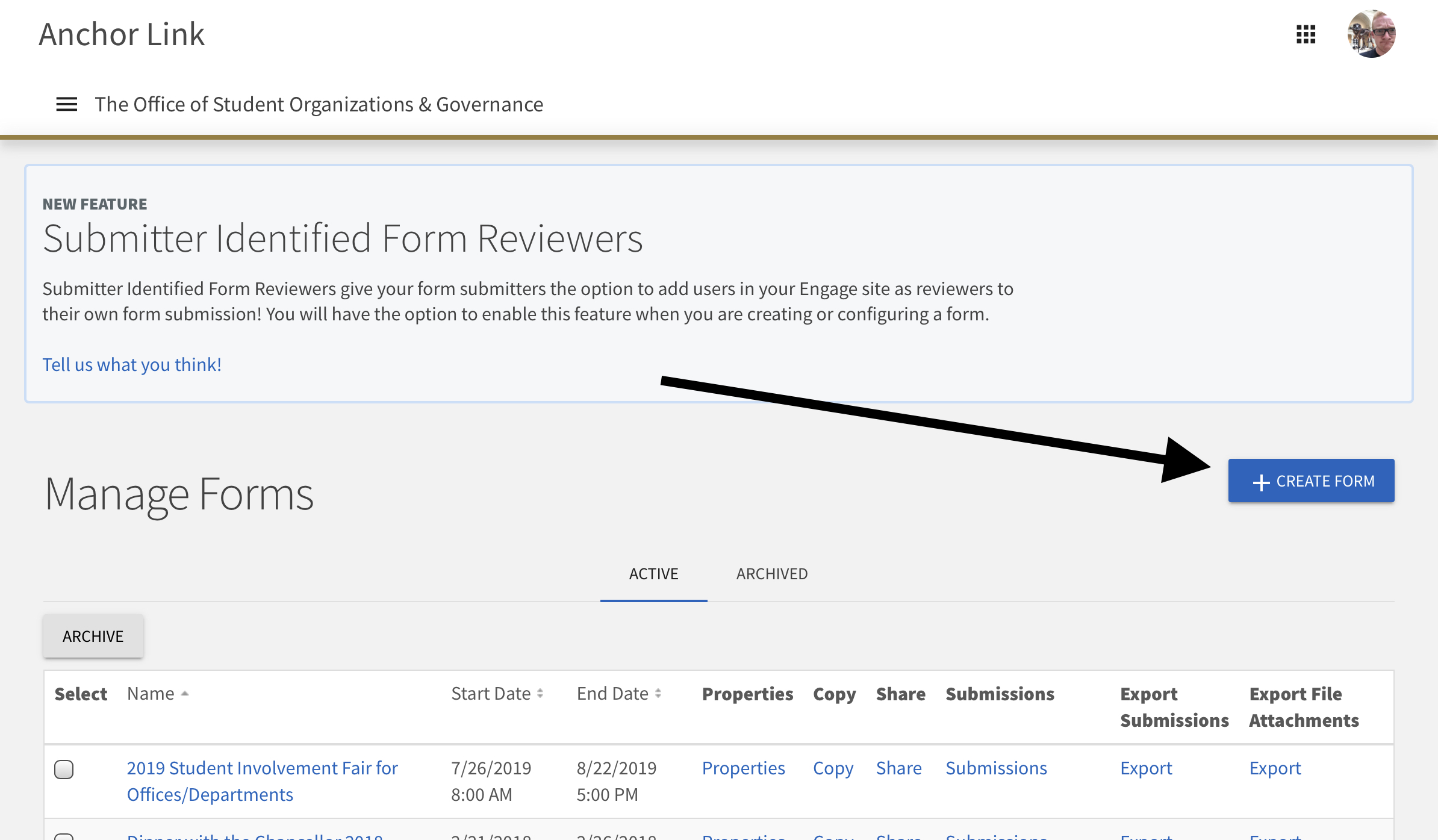
Task: Export file attachments for Involvement Fair form
Action: (x=1275, y=768)
